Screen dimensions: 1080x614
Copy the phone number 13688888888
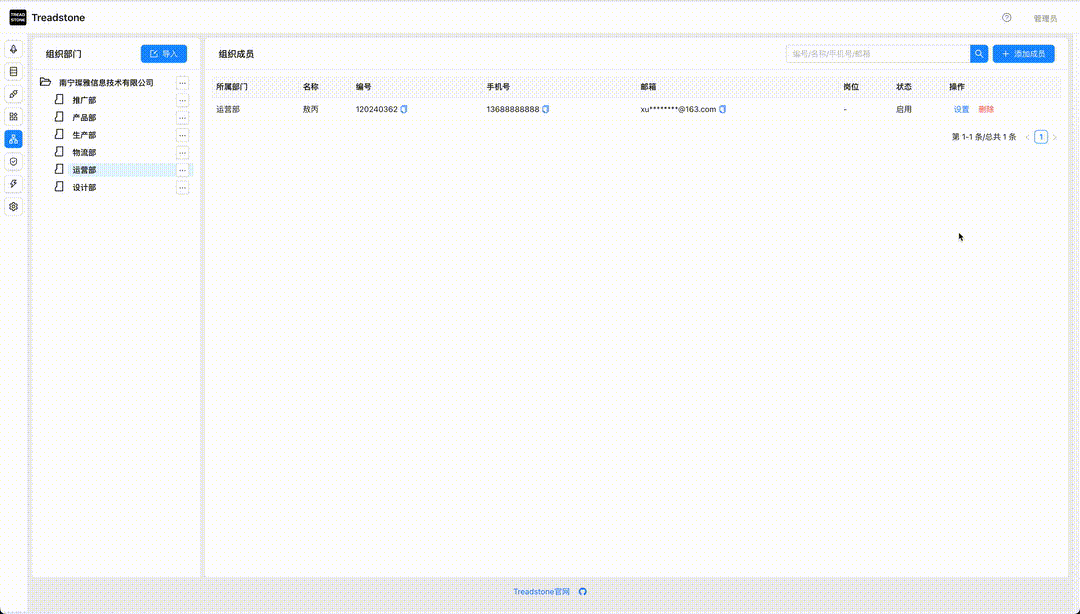546,109
